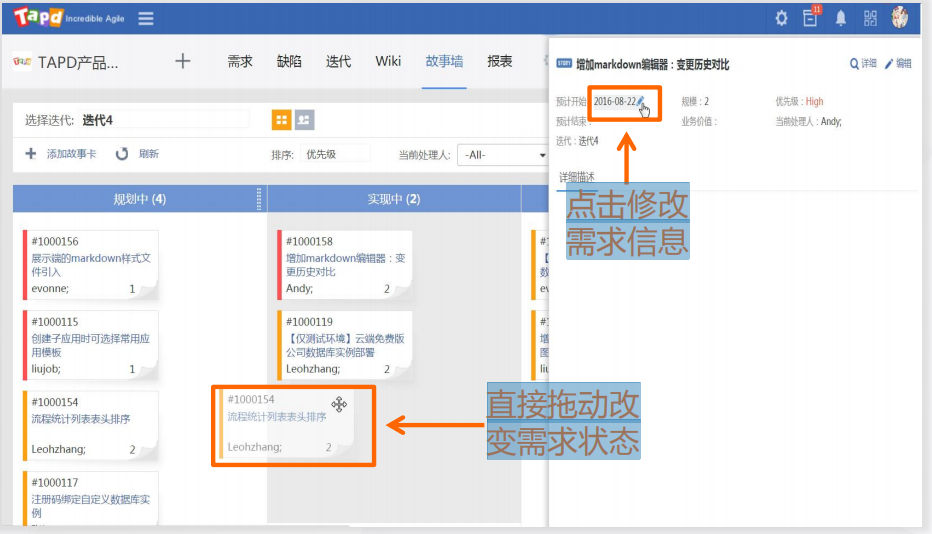Click the 添加故事卡 plus icon
Viewport: 932px width, 534px height.
pos(31,154)
